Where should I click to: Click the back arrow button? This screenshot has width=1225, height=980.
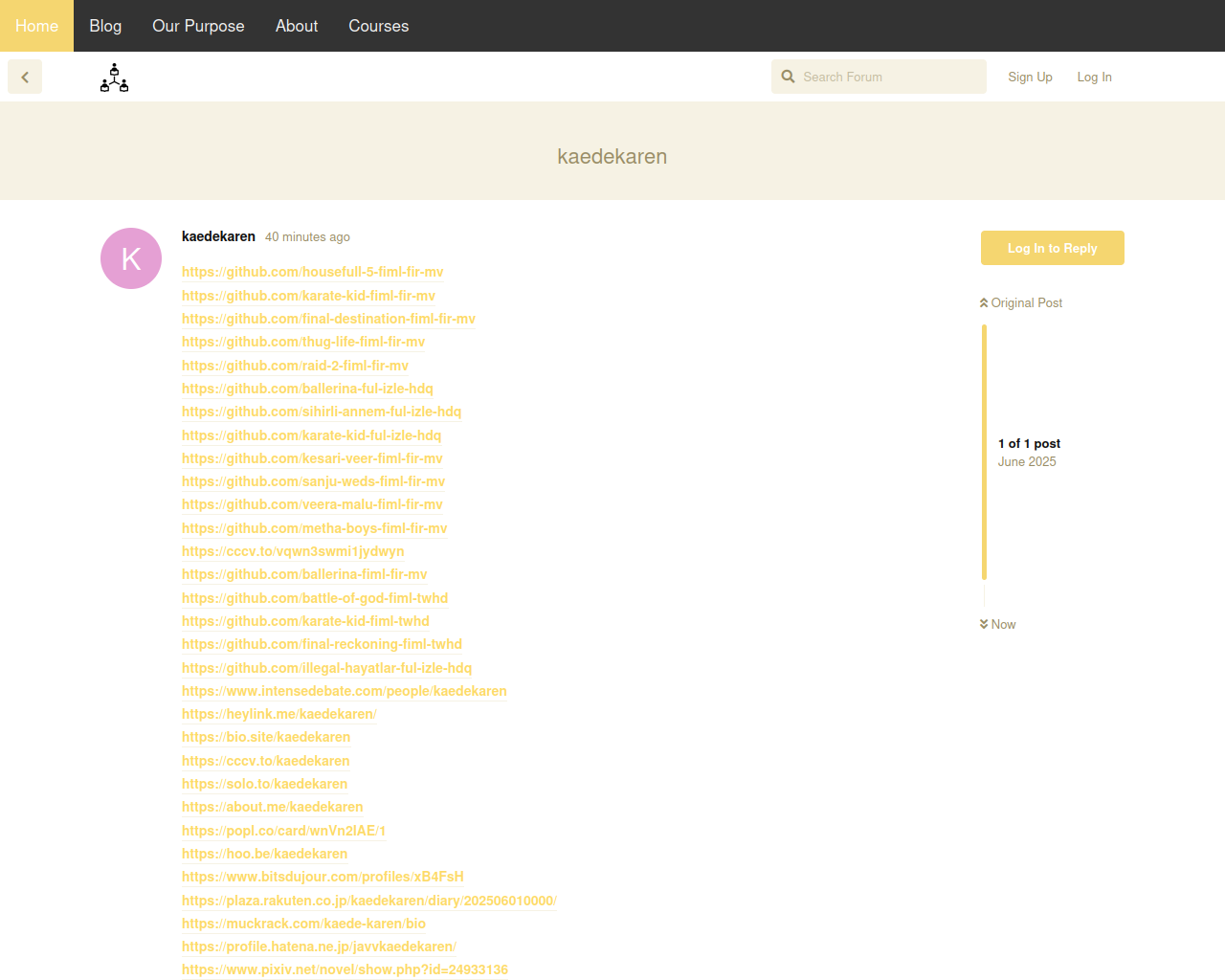[x=25, y=77]
